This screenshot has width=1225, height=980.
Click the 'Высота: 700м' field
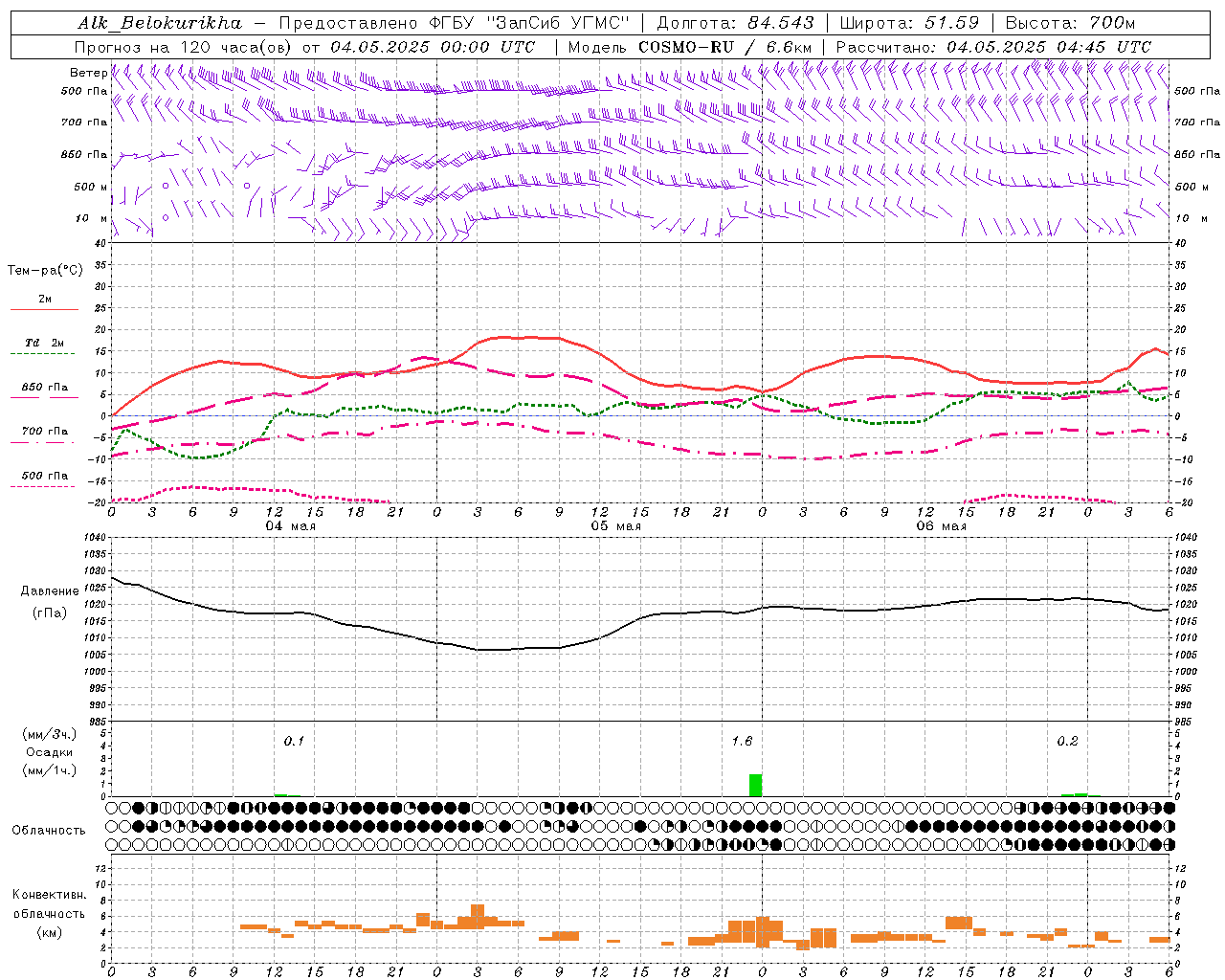point(1070,23)
